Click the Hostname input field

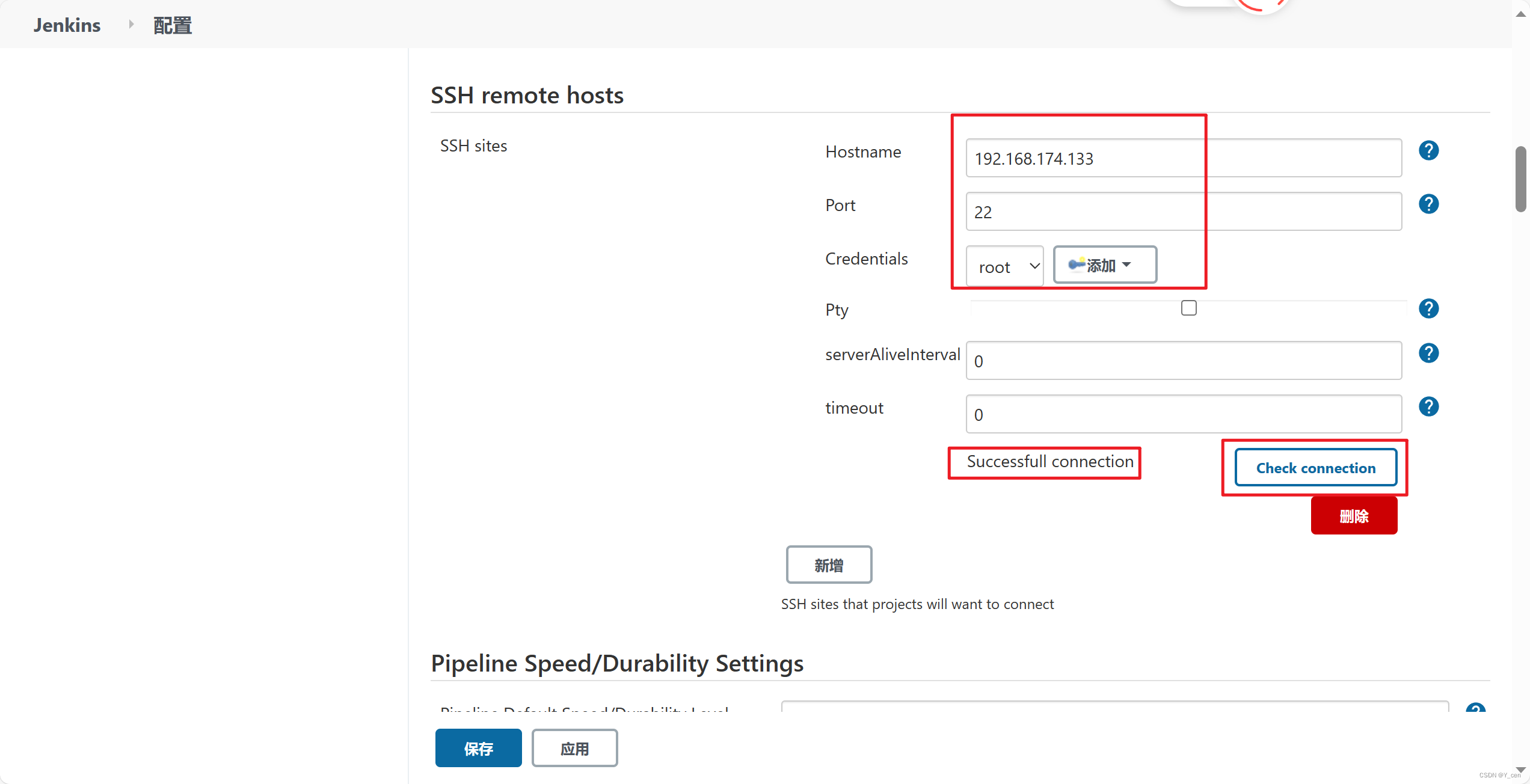coord(1184,158)
